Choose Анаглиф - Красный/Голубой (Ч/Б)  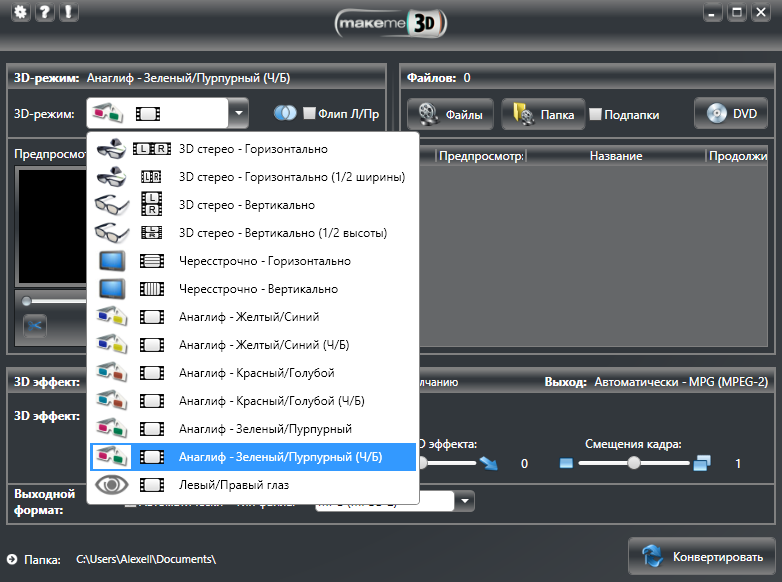point(253,400)
